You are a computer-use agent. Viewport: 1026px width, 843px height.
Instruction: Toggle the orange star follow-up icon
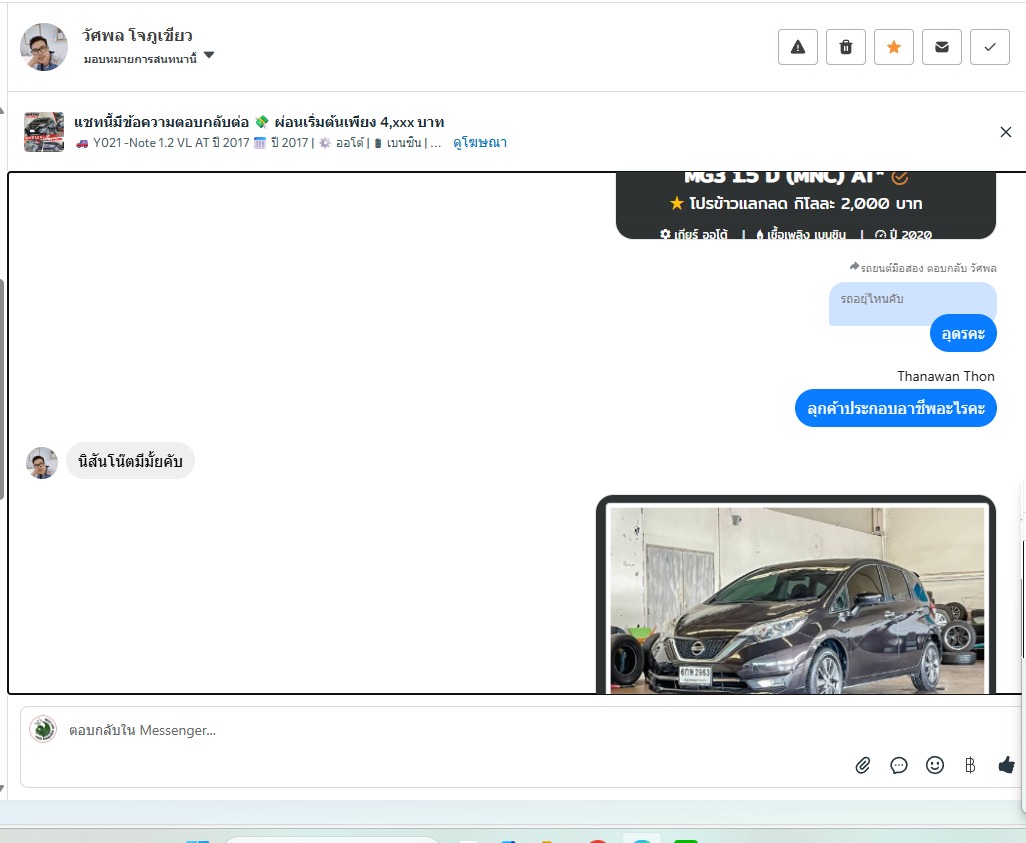click(x=894, y=47)
